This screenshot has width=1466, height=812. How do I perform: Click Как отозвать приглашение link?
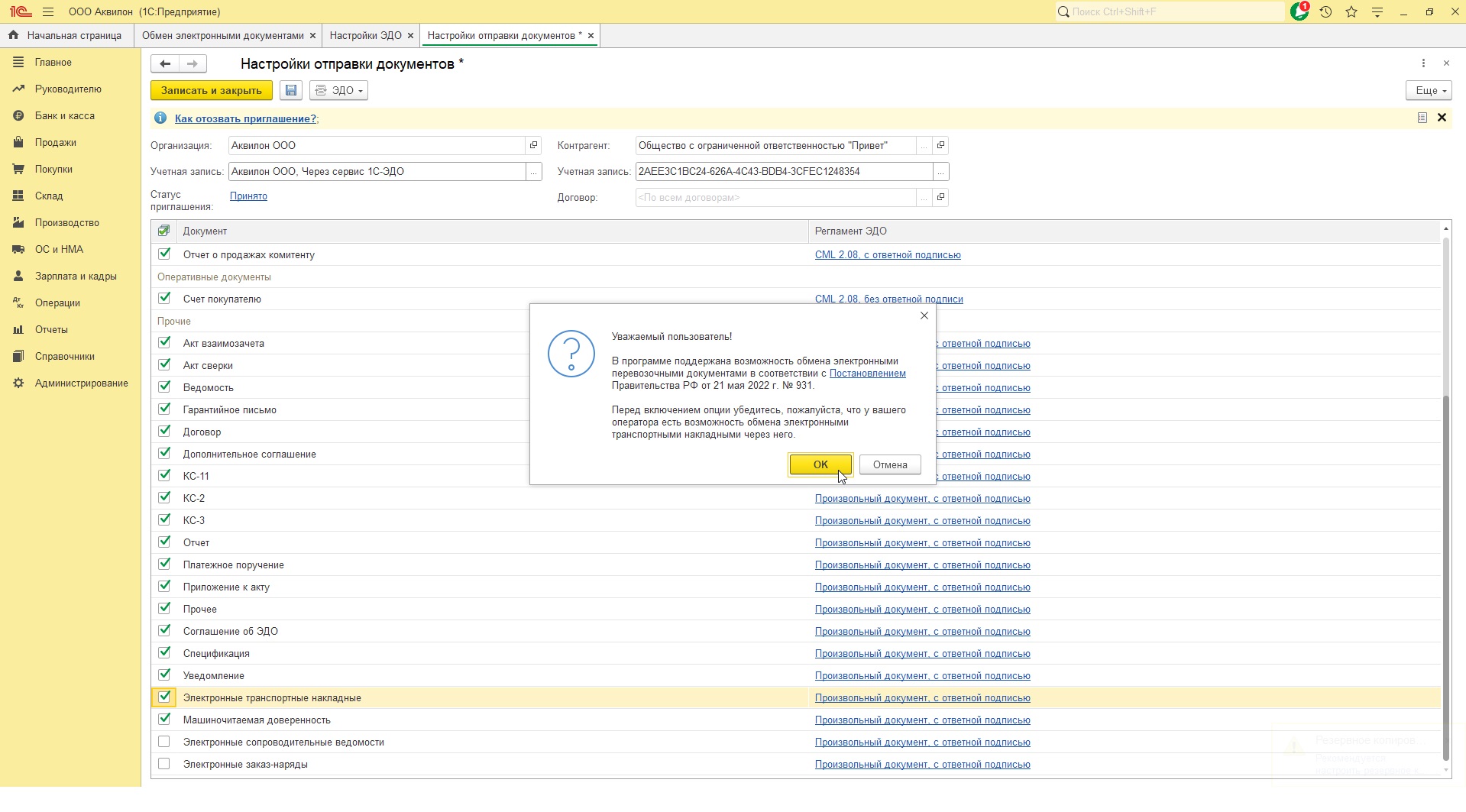click(245, 118)
